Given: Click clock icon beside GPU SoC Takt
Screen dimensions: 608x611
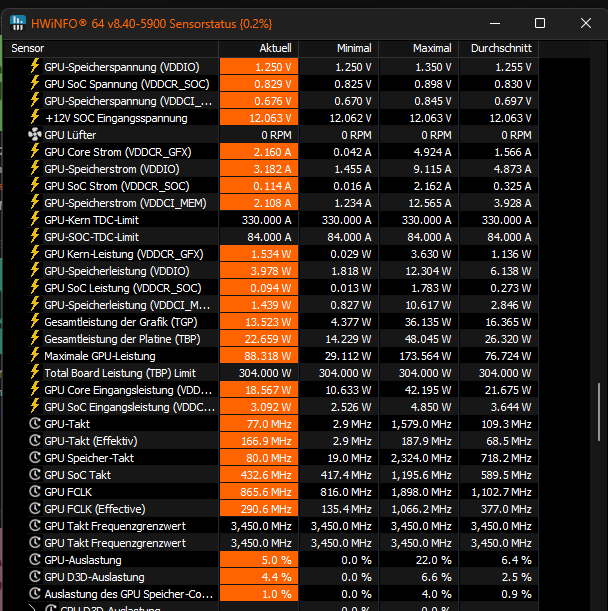Looking at the screenshot, I should (x=35, y=474).
